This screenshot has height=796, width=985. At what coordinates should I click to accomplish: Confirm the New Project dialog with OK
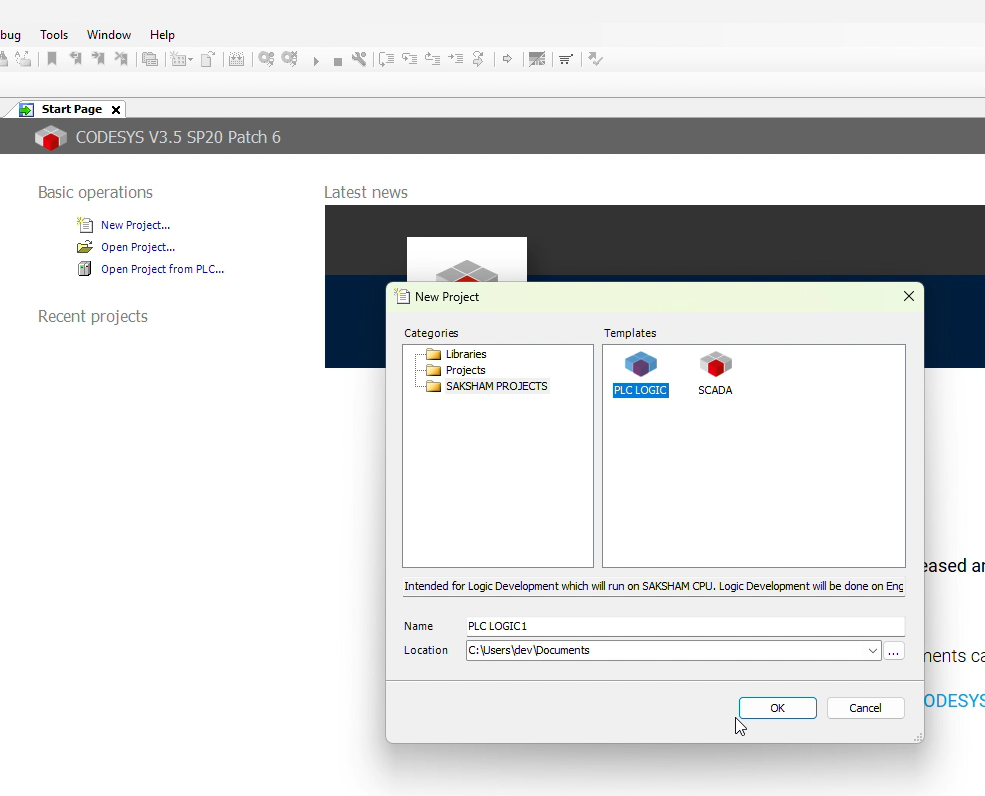(x=778, y=708)
